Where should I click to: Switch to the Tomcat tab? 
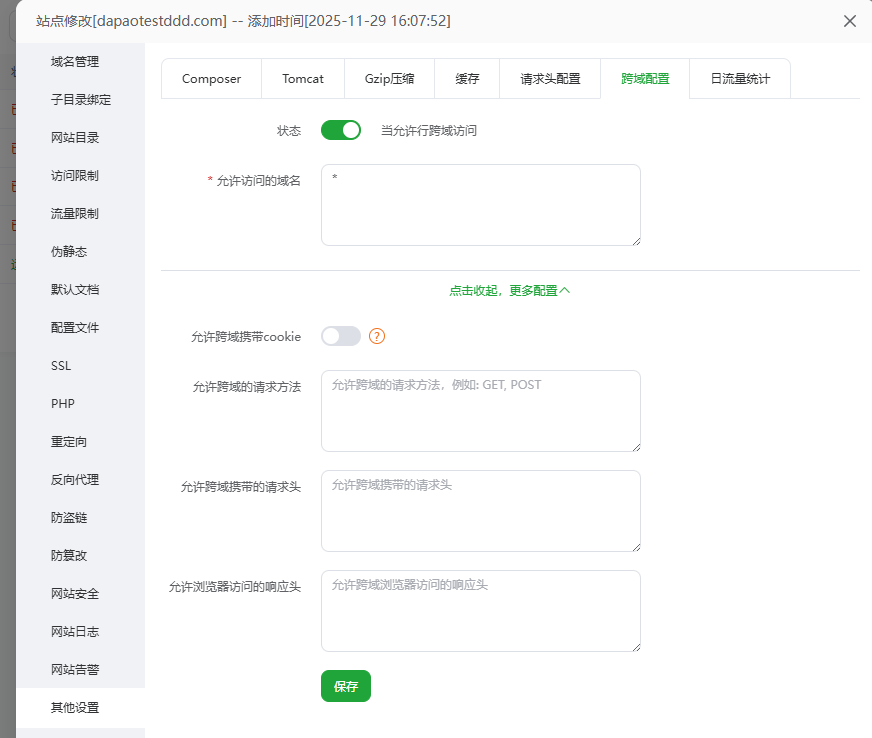(303, 78)
